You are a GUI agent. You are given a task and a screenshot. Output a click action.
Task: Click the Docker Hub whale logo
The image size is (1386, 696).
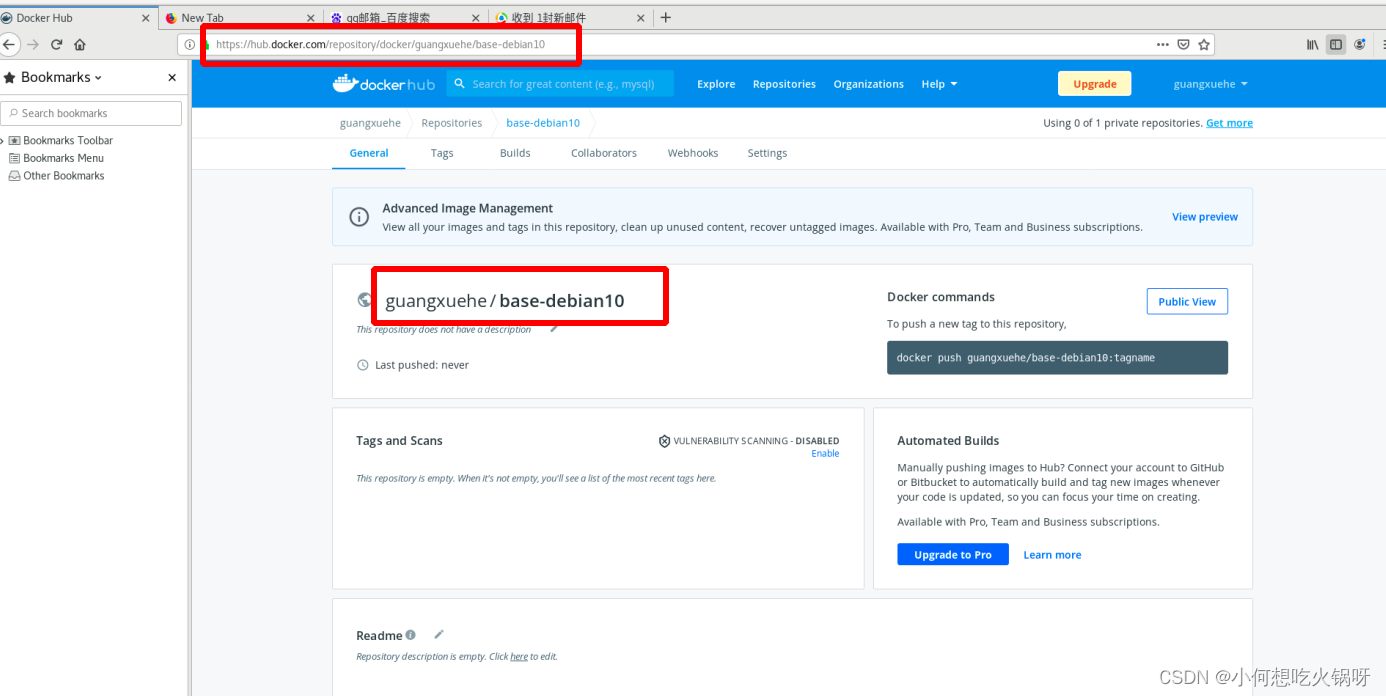[384, 84]
